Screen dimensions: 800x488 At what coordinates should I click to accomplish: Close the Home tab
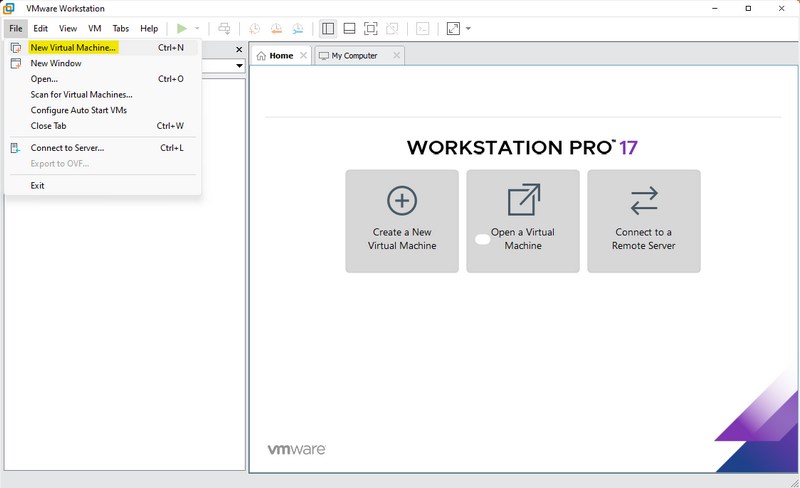[x=303, y=56]
